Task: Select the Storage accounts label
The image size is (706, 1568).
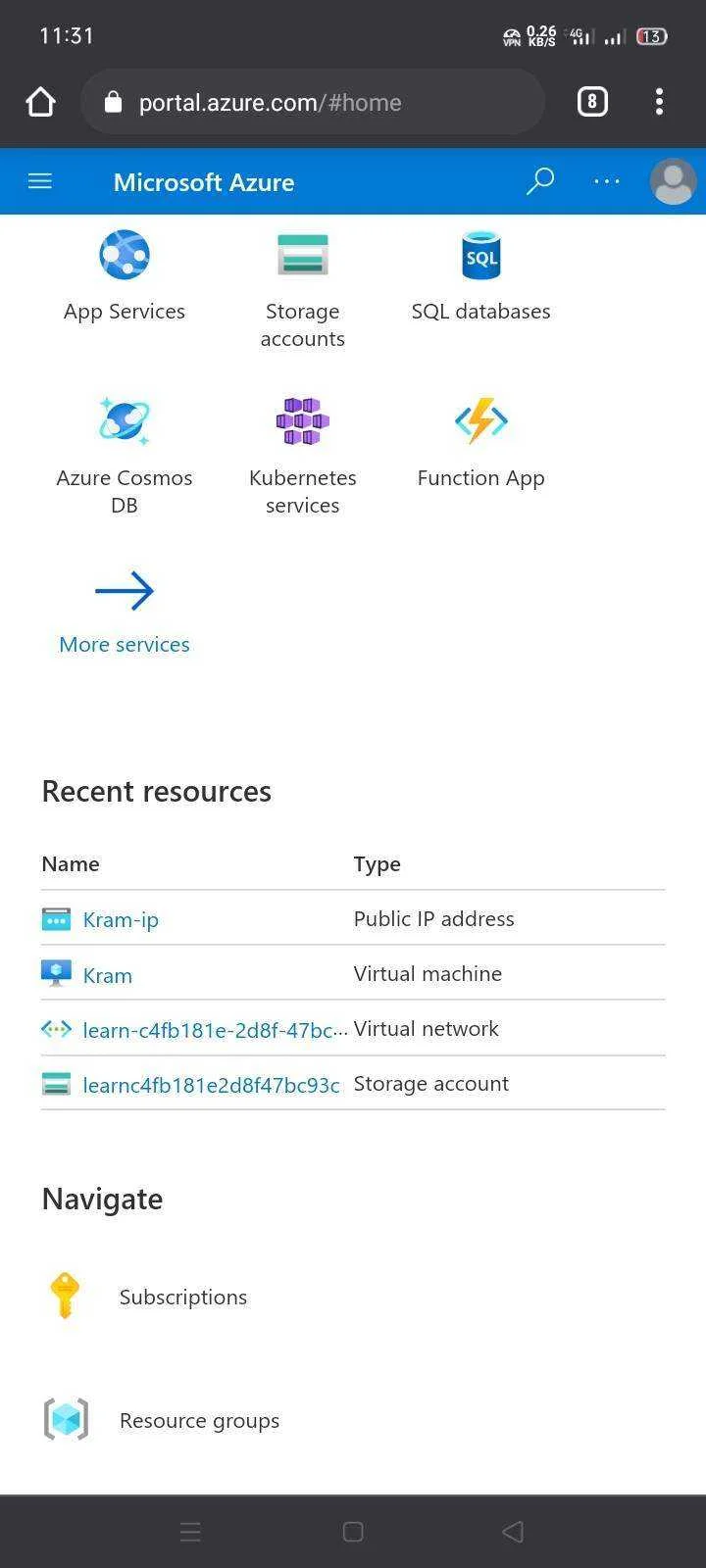Action: pyautogui.click(x=302, y=324)
